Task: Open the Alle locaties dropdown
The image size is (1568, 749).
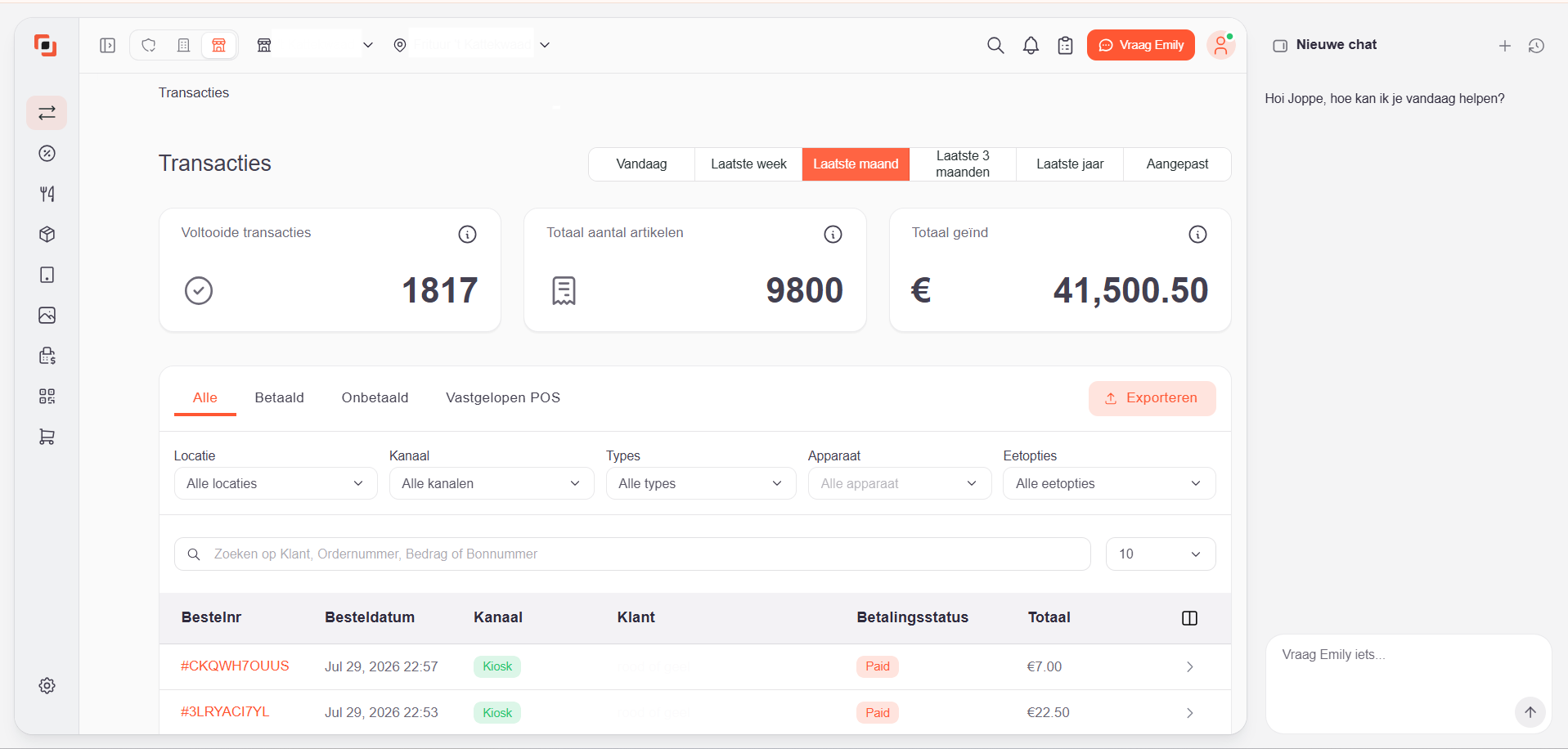Action: pyautogui.click(x=276, y=483)
